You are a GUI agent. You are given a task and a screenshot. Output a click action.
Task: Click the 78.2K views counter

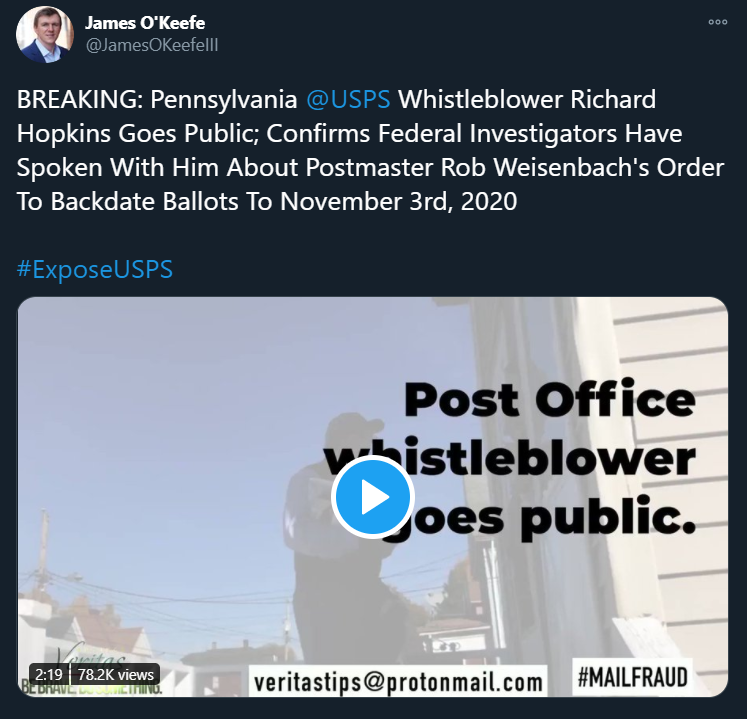(116, 674)
